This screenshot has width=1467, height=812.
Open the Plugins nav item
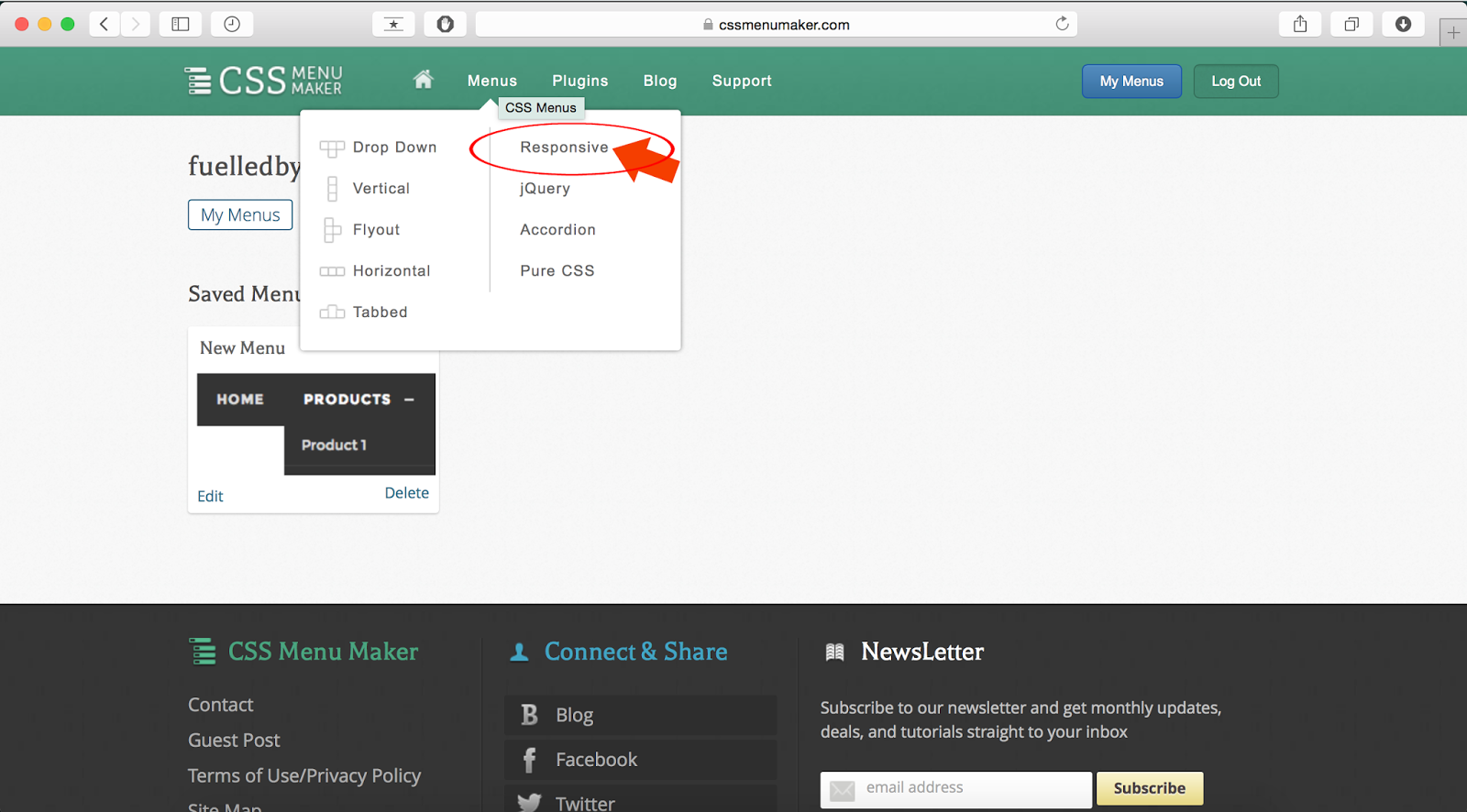tap(580, 81)
